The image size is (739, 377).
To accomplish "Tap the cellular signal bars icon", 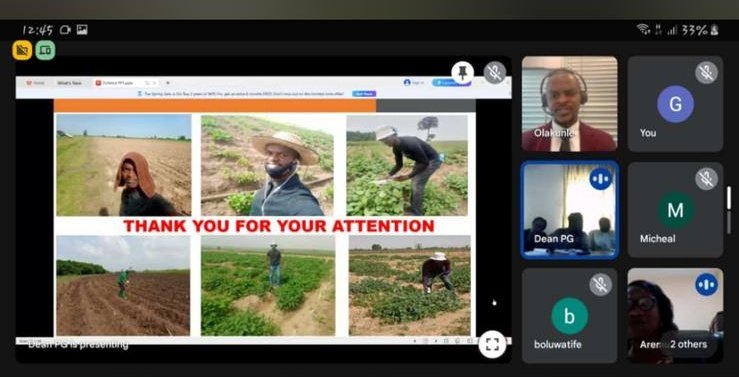I will 672,30.
